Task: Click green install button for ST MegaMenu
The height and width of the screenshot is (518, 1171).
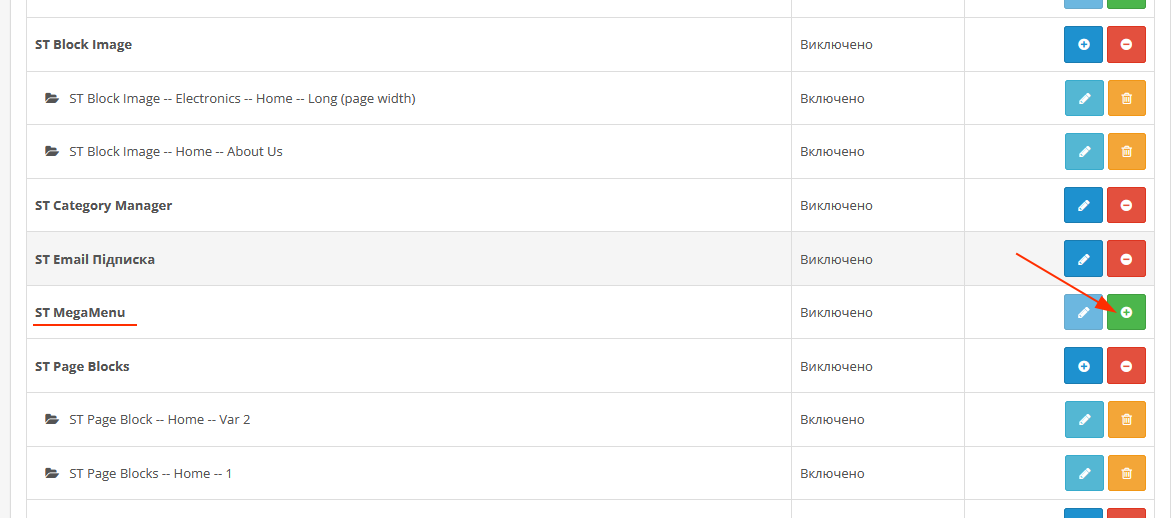Action: point(1126,313)
